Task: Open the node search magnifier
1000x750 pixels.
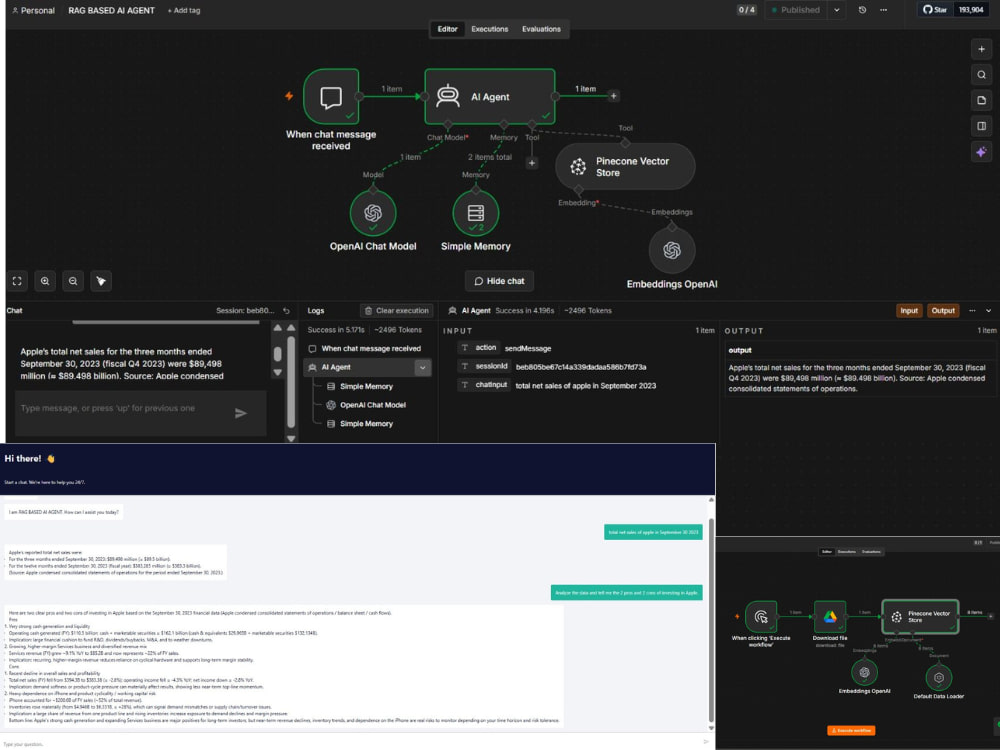Action: tap(982, 75)
